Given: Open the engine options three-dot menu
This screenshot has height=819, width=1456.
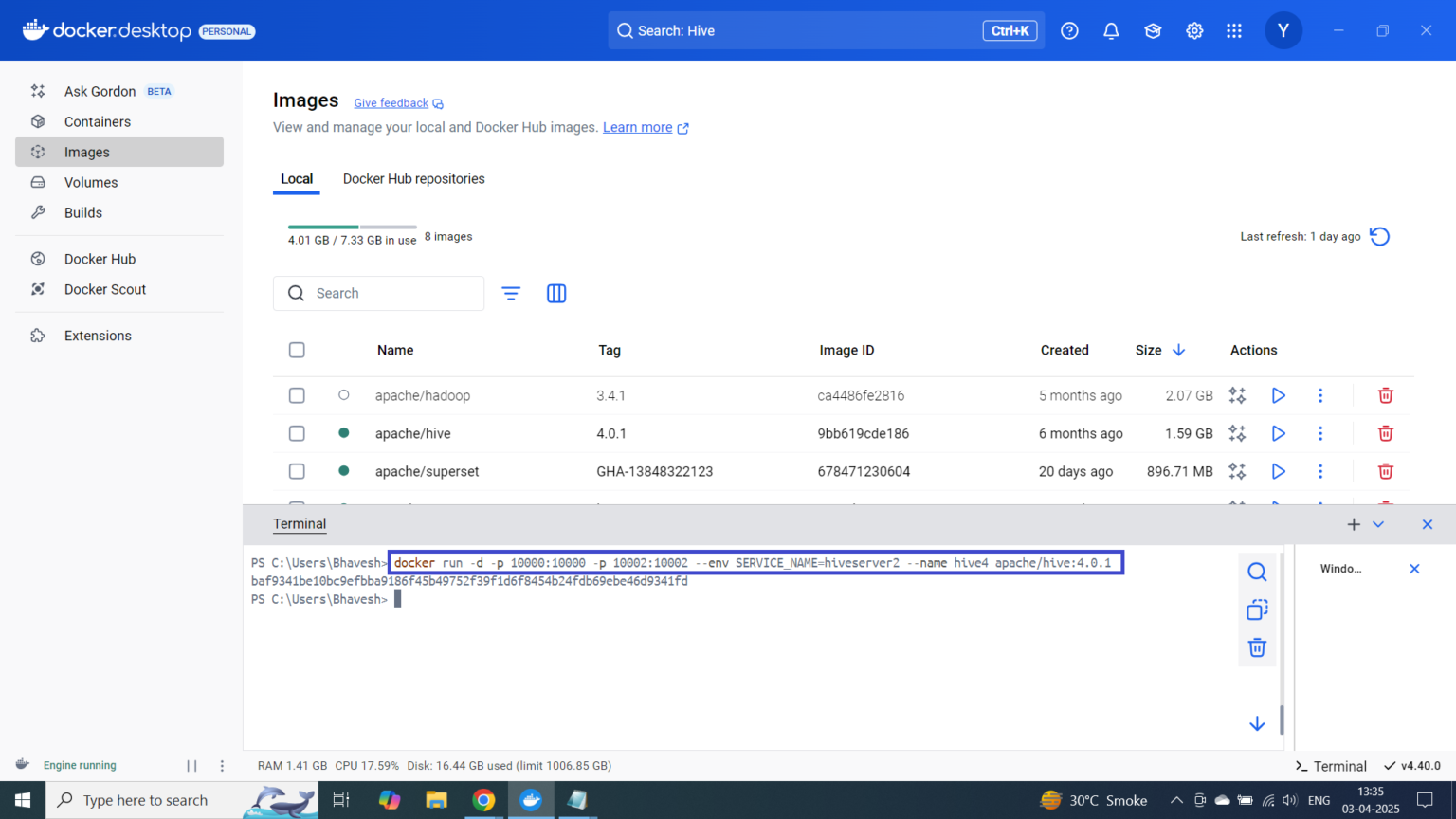Looking at the screenshot, I should coord(222,766).
